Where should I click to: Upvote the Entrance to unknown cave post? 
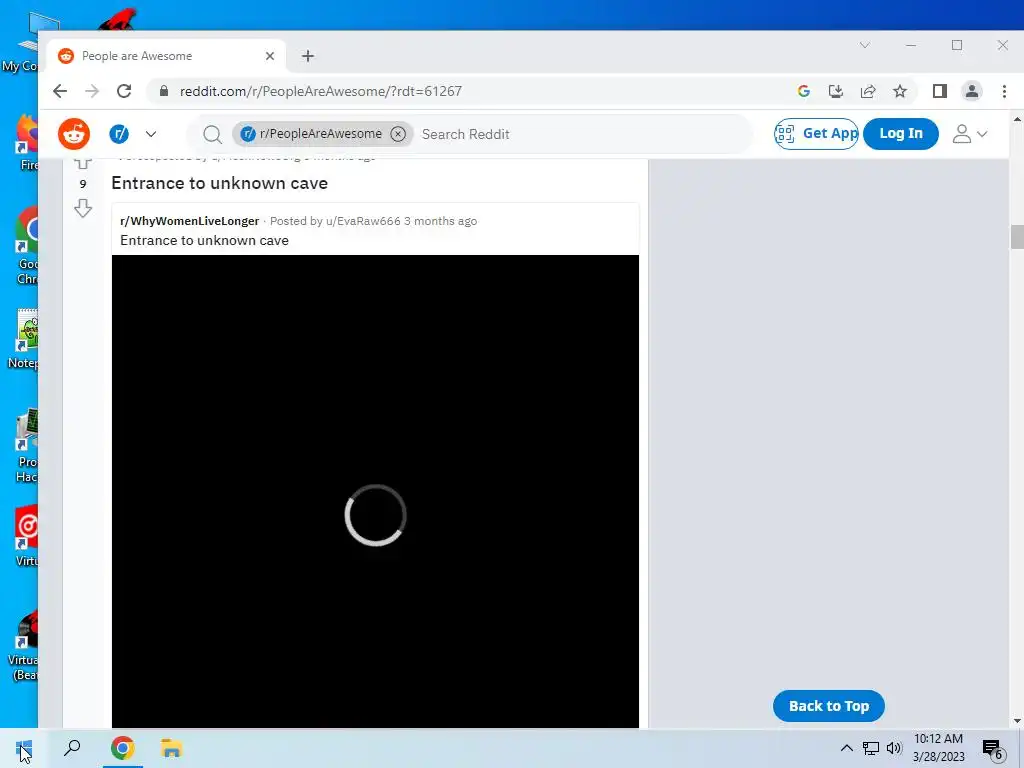pos(83,162)
